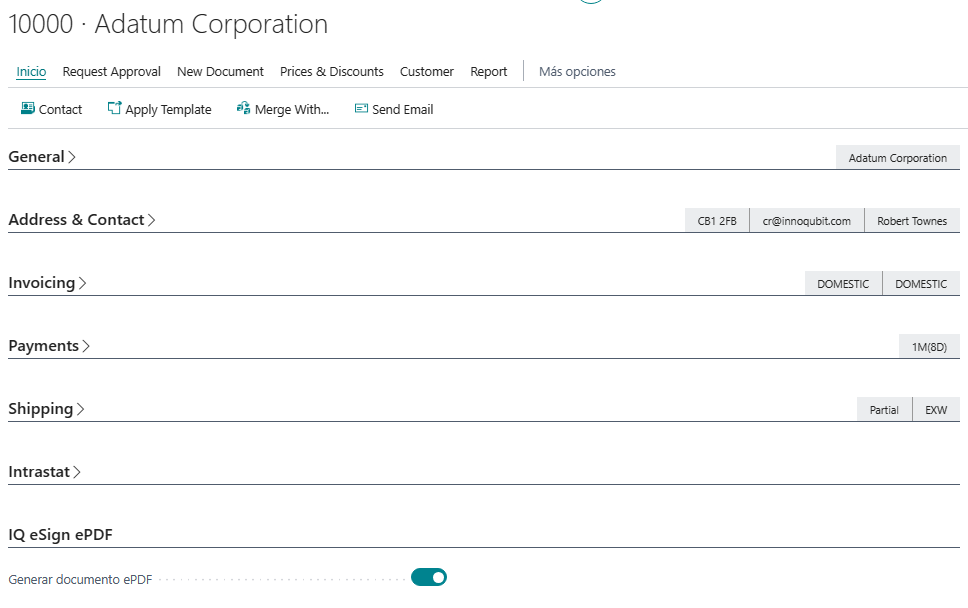Click the Contact card icon
The image size is (968, 608).
point(28,109)
